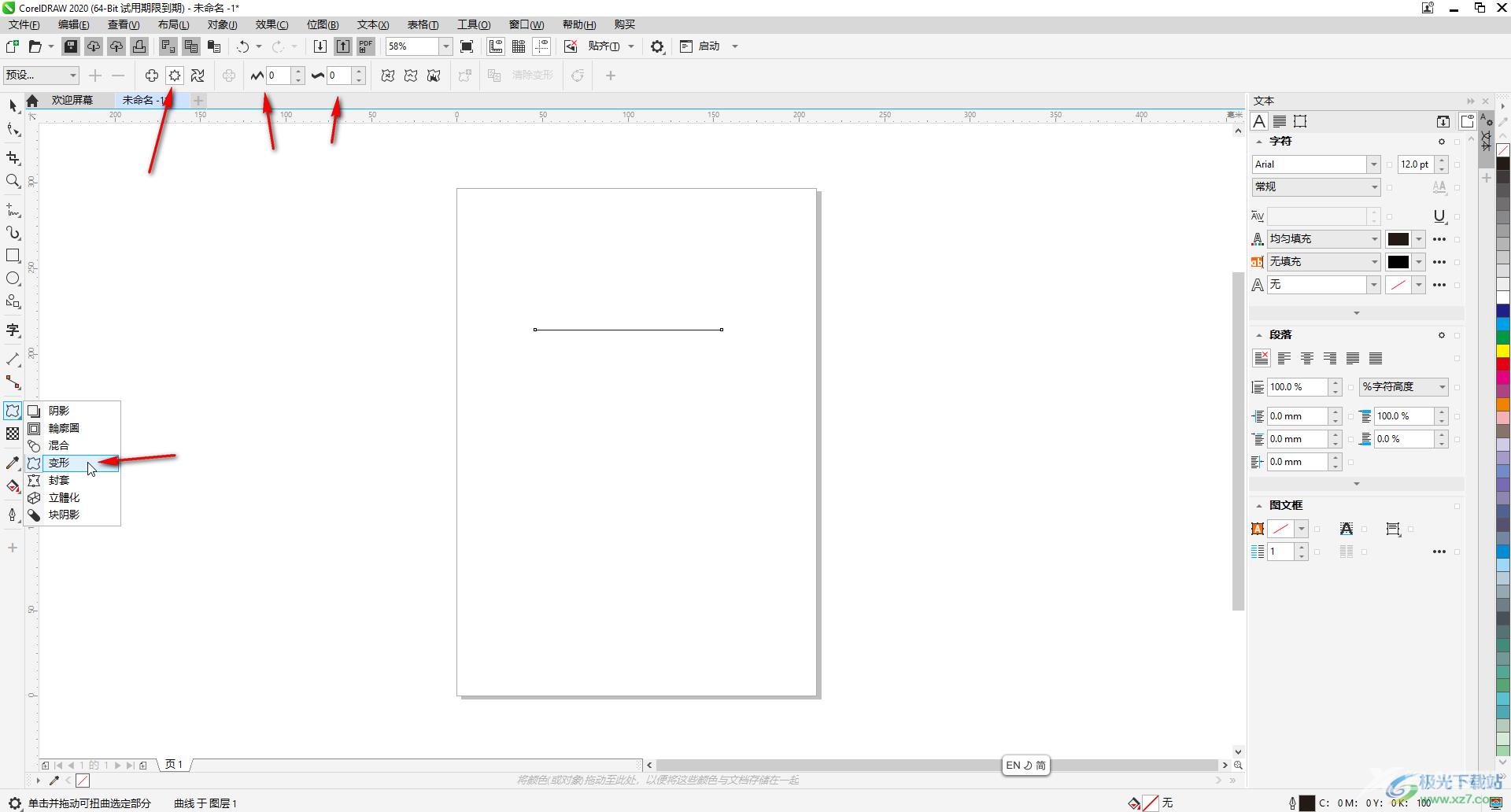
Task: Open the 文件 menu
Action: pos(24,24)
